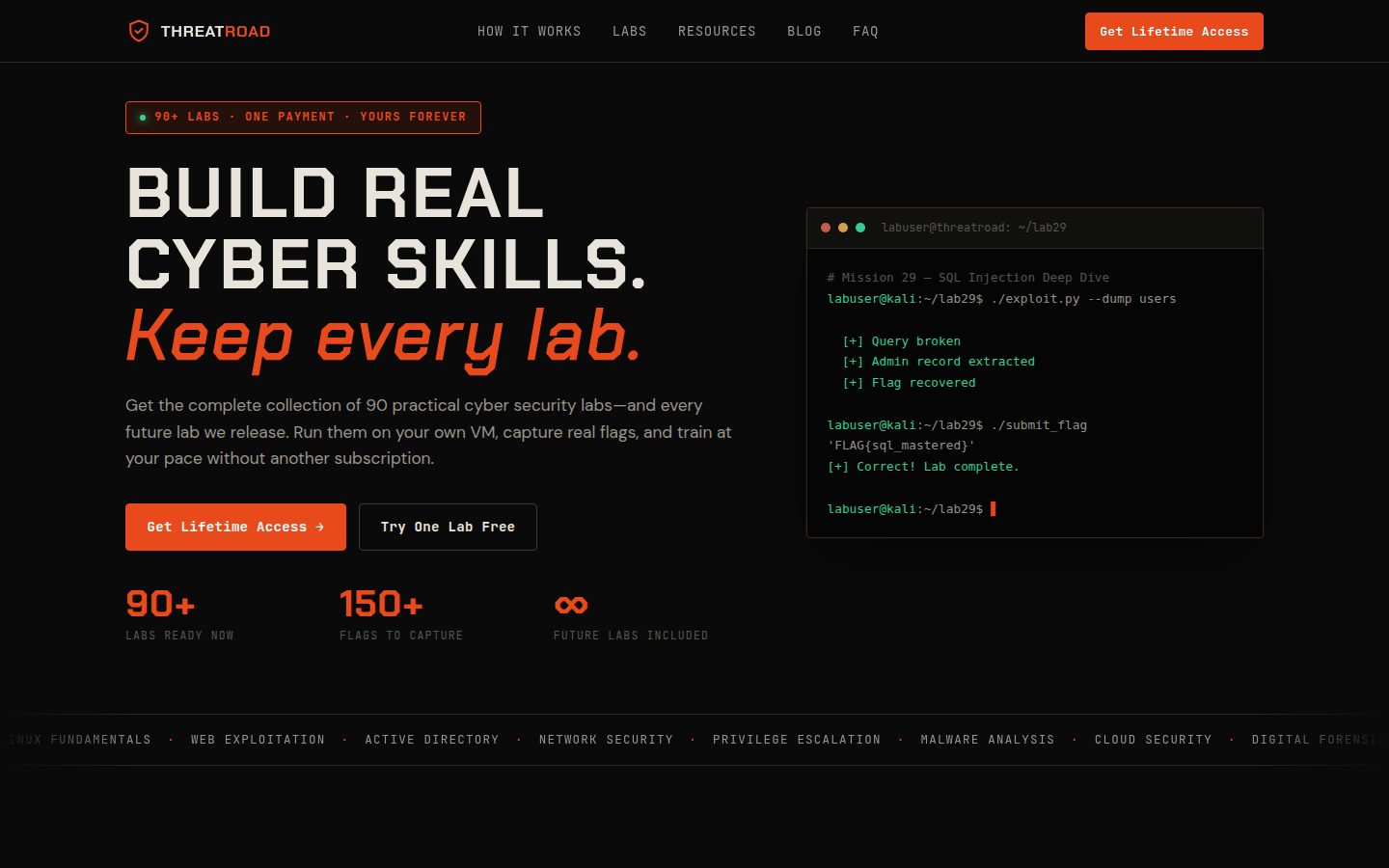Click the FLAG{sql_mastered} string
The image size is (1389, 868).
click(901, 446)
